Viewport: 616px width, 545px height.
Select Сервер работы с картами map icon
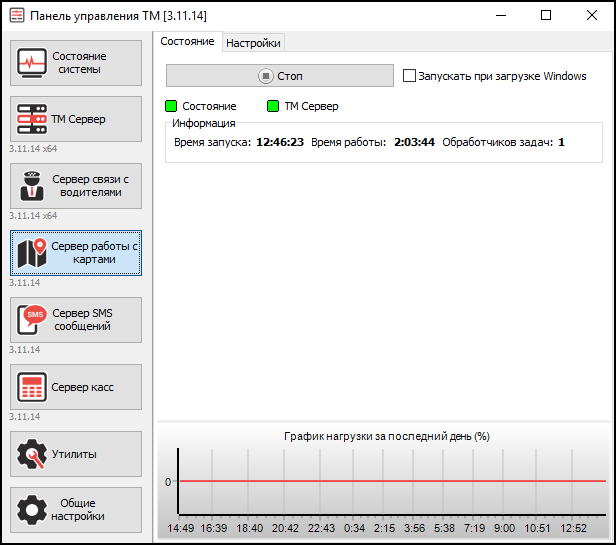(32, 253)
